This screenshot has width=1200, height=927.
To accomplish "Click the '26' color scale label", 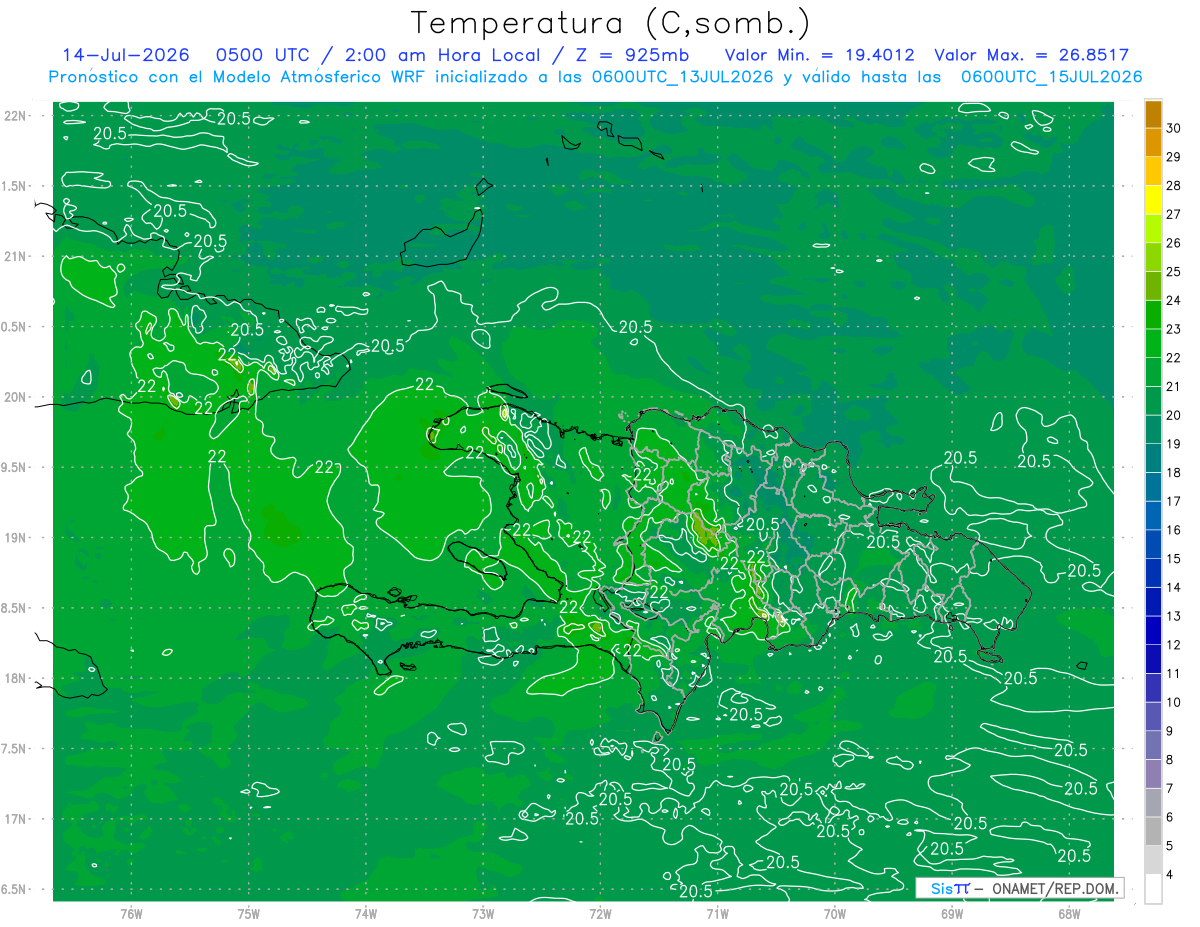I will coord(1174,243).
